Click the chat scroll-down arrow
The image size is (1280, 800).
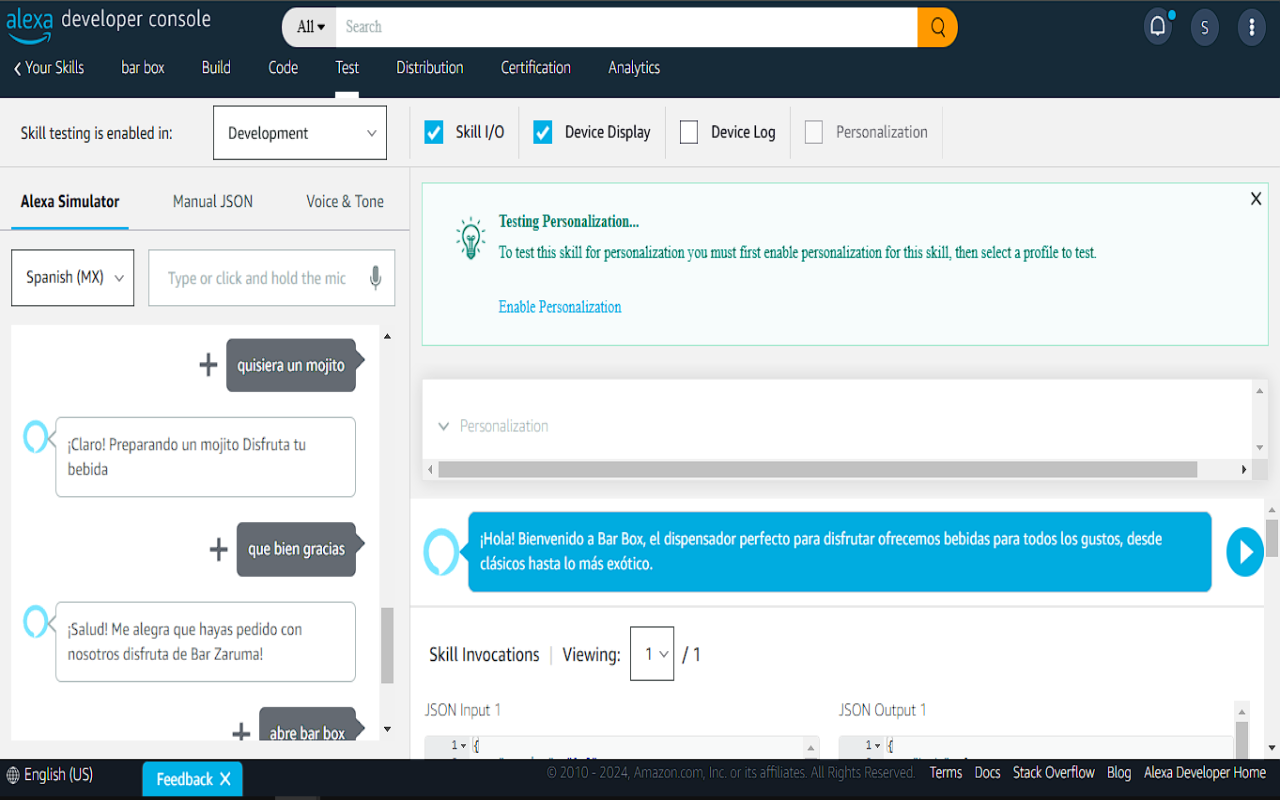[x=387, y=729]
